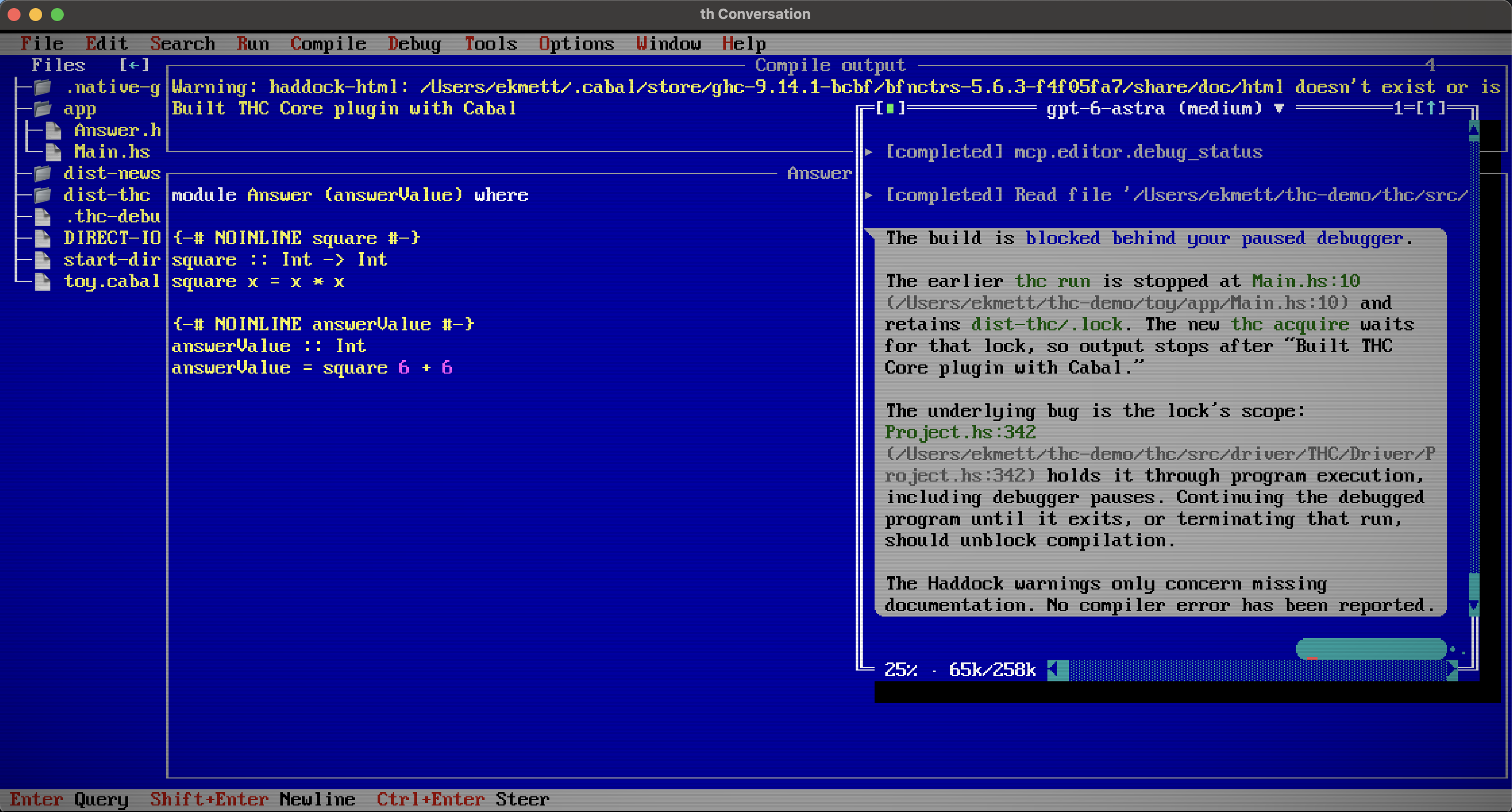Click the zoom arrow button of the conversation window
The image size is (1512, 812).
click(1431, 108)
